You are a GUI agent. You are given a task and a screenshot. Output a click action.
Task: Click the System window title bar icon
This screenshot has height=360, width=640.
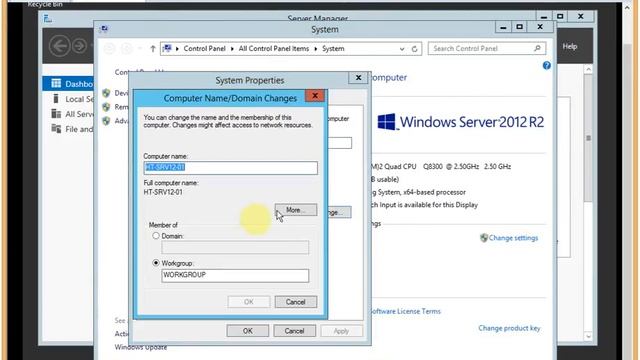pos(104,29)
